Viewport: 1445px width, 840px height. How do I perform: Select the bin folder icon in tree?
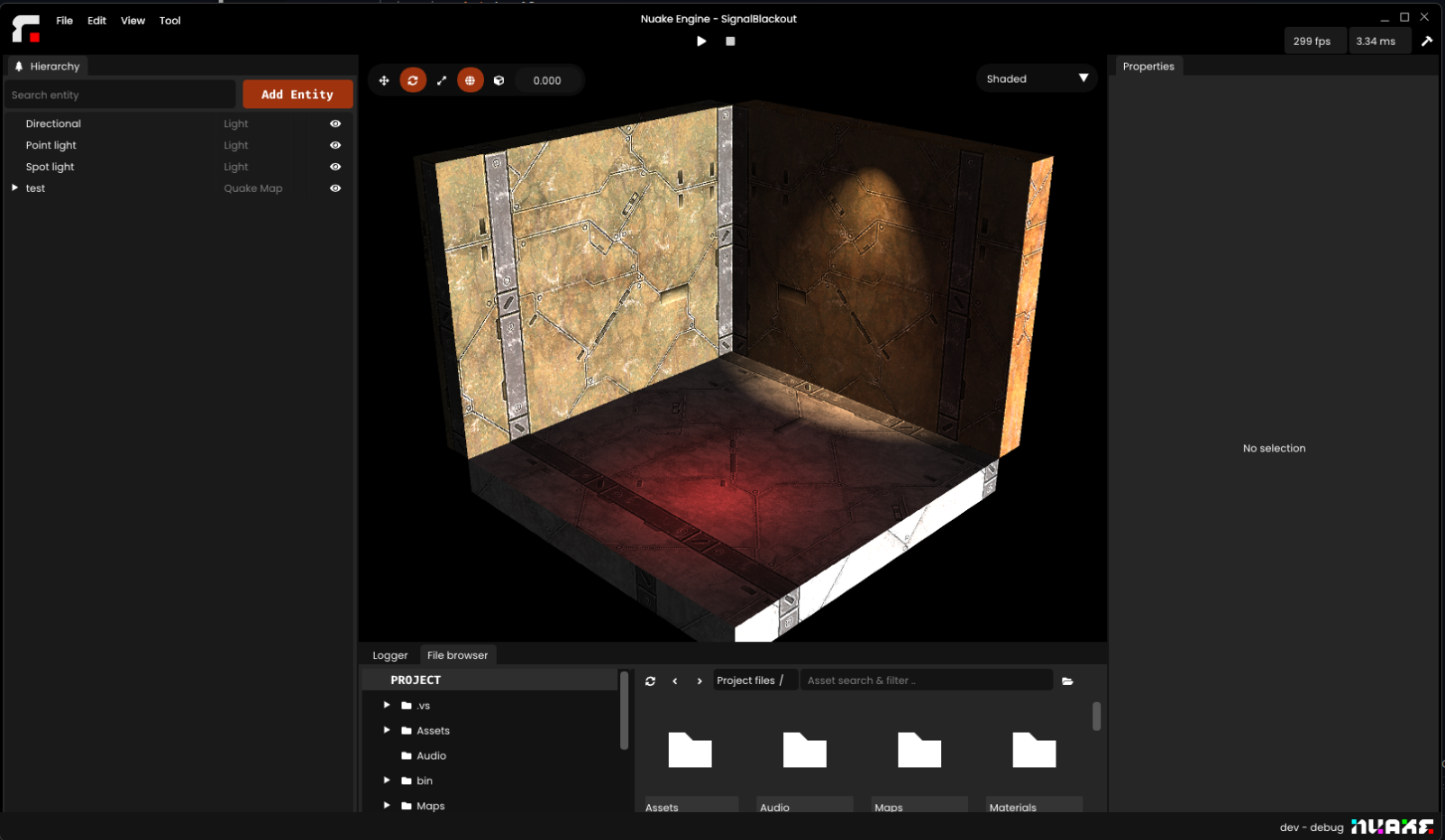(407, 781)
